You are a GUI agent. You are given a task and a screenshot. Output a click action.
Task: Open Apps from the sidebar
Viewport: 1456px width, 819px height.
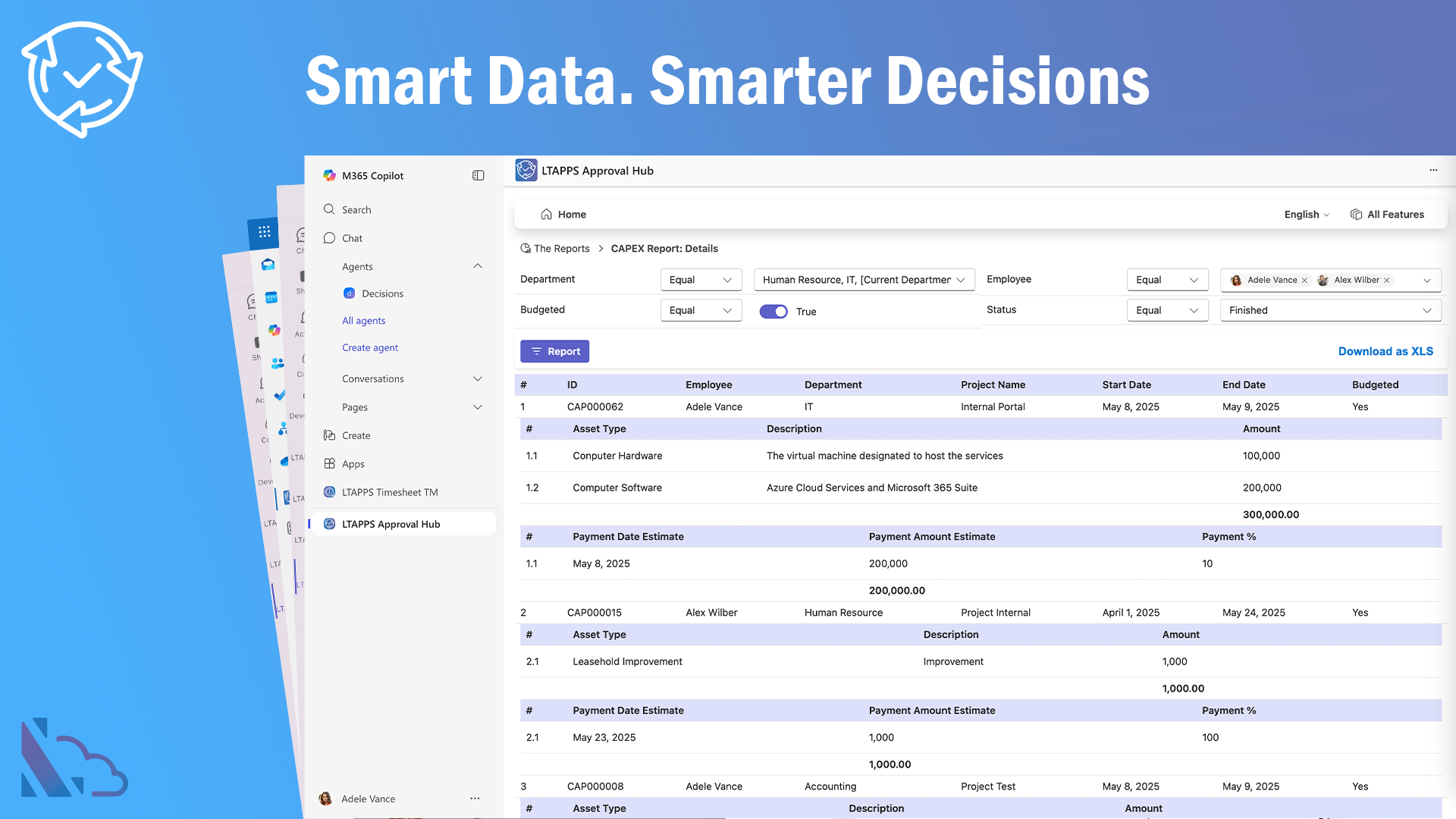[353, 464]
